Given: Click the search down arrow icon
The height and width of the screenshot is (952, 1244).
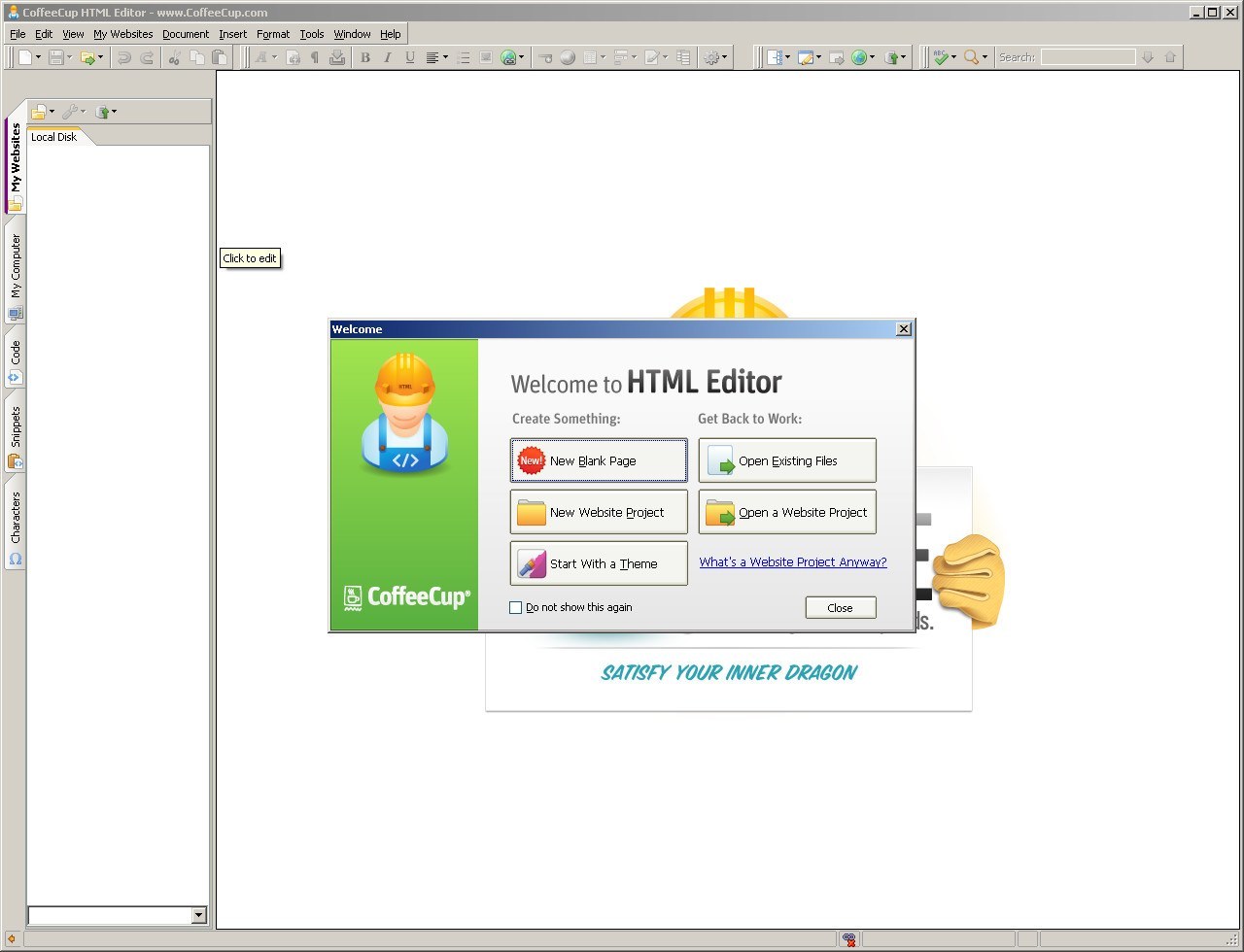Looking at the screenshot, I should pyautogui.click(x=1148, y=57).
